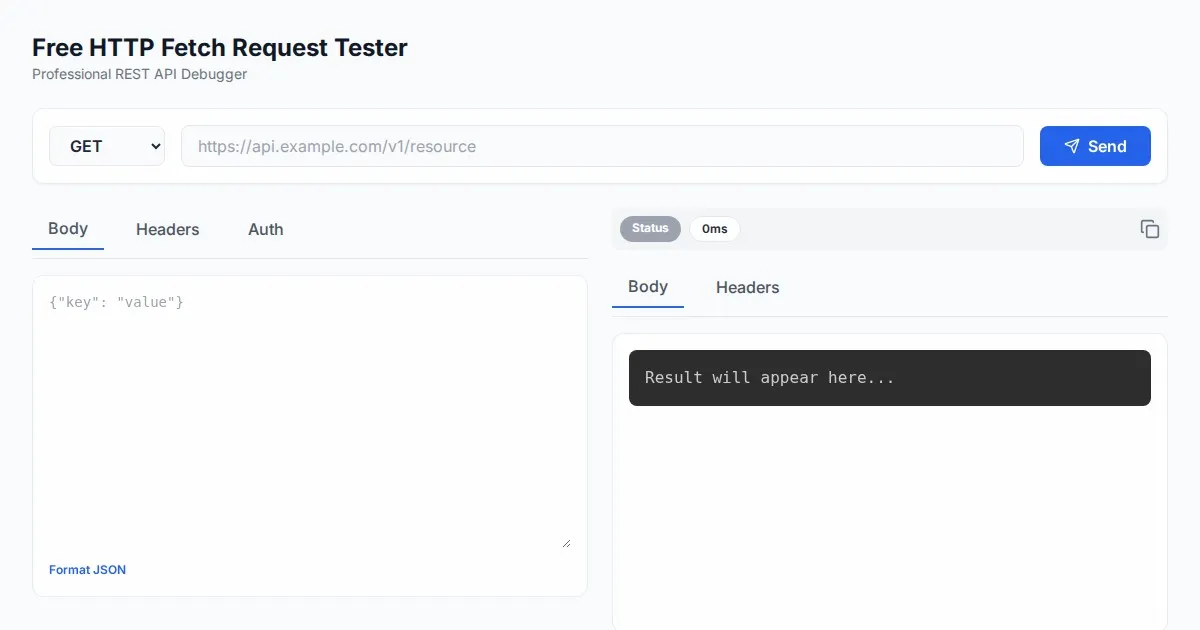The image size is (1200, 630).
Task: Click the textarea resize handle
Action: click(x=566, y=543)
